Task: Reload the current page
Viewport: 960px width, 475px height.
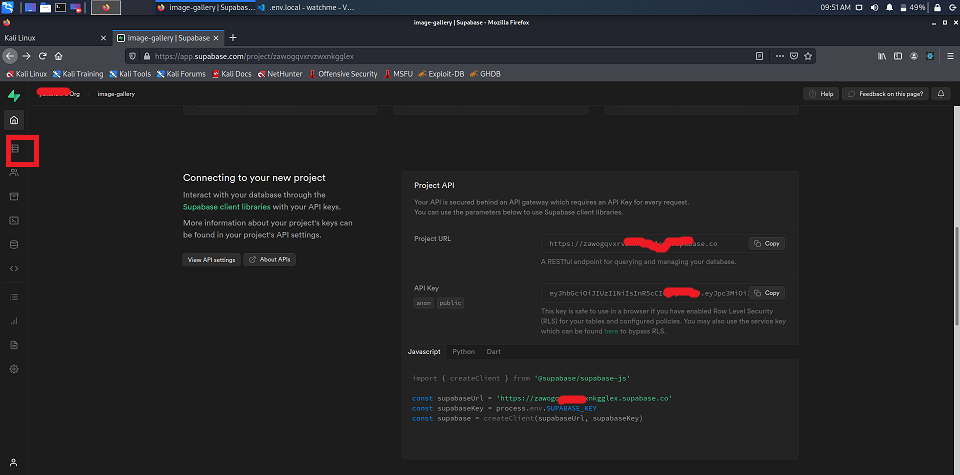Action: [x=43, y=56]
